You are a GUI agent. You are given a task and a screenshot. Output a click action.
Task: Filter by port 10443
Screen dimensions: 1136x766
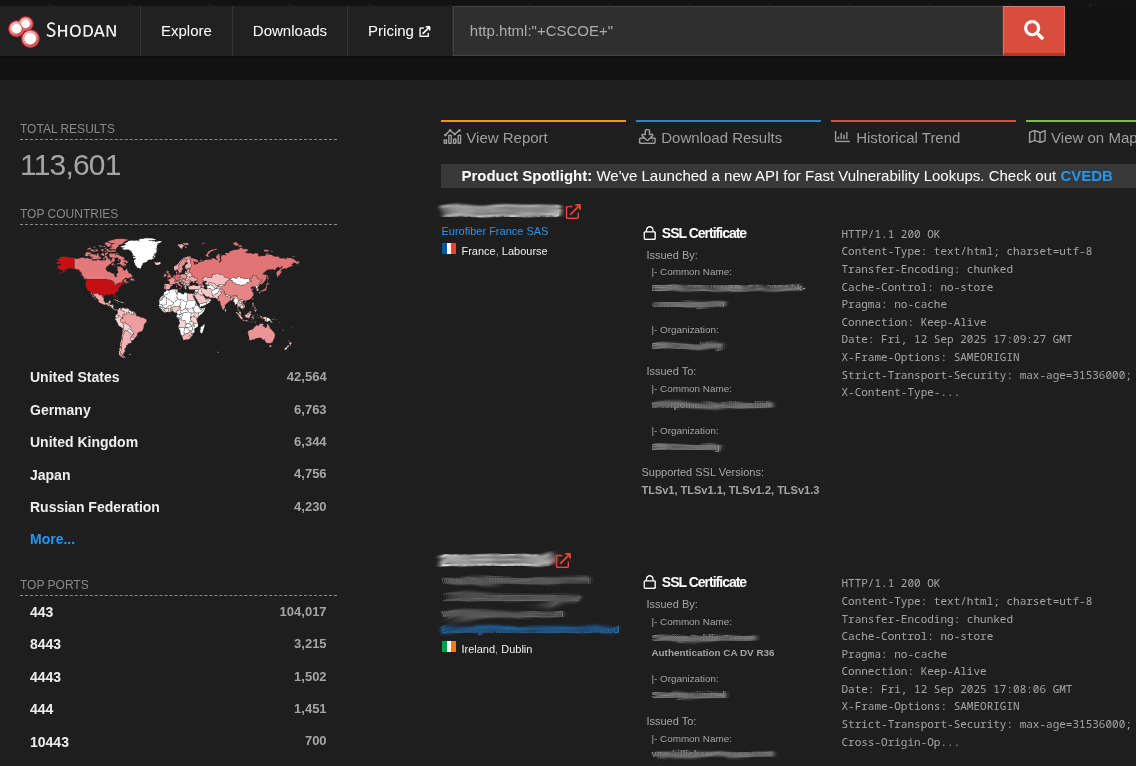pyautogui.click(x=178, y=741)
